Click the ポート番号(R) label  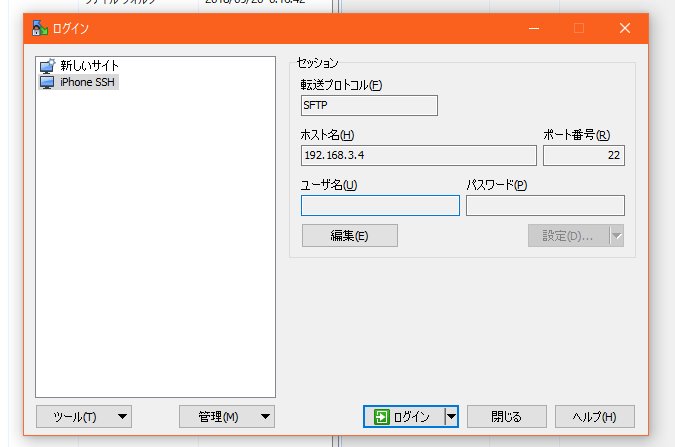pos(576,135)
